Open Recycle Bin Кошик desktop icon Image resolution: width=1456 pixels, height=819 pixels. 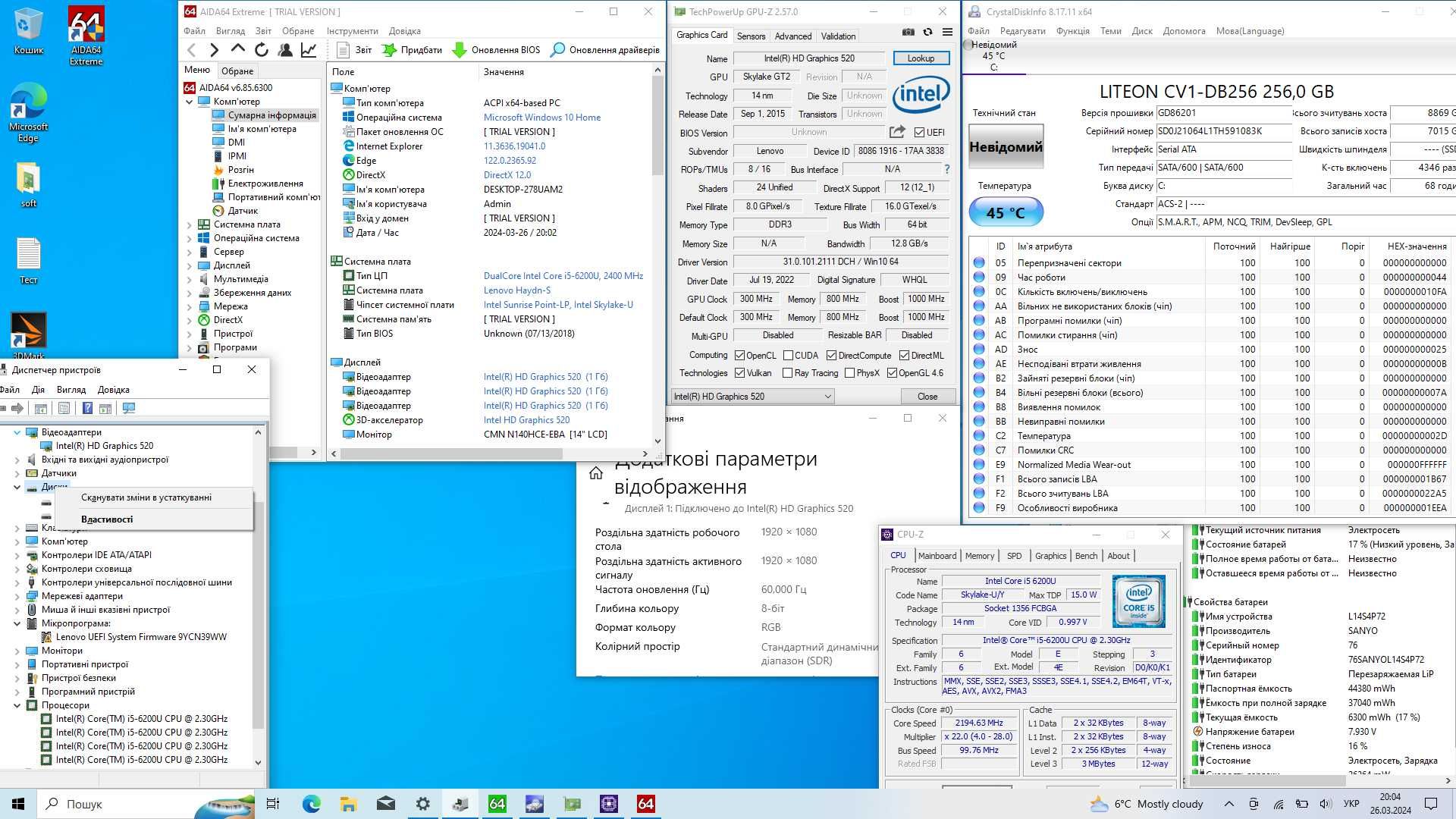(29, 31)
